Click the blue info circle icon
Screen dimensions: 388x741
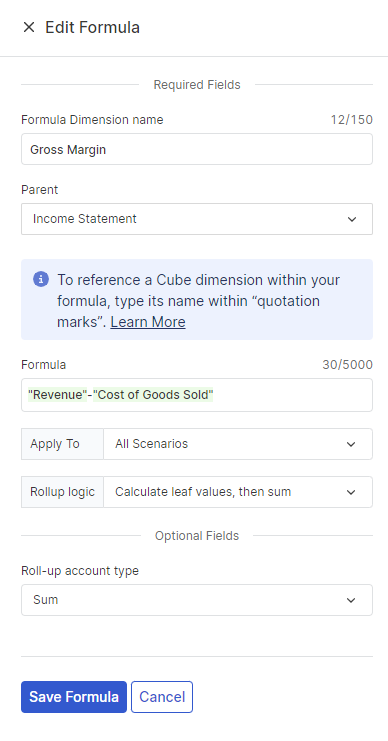[x=41, y=279]
